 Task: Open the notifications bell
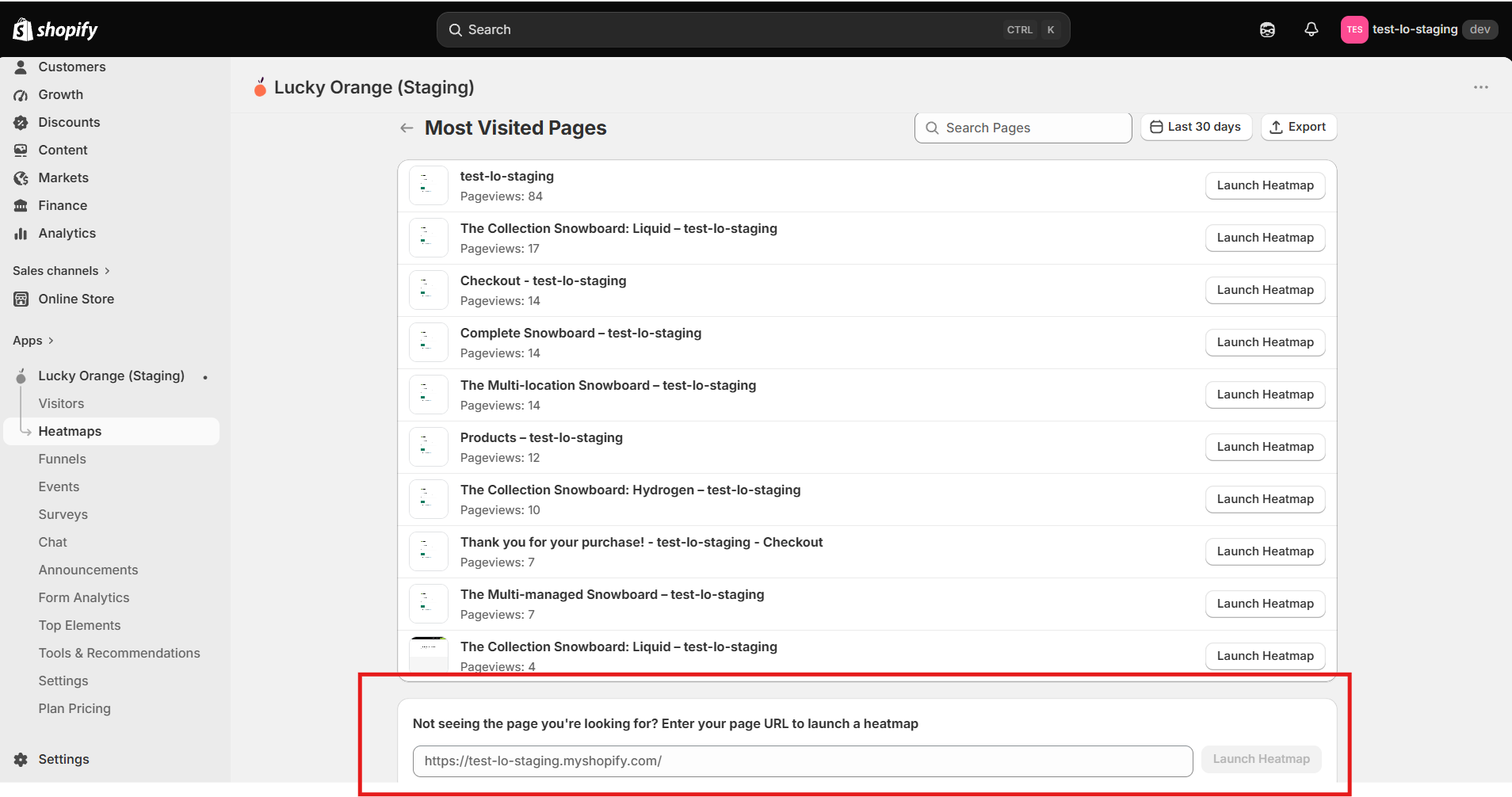click(x=1312, y=29)
